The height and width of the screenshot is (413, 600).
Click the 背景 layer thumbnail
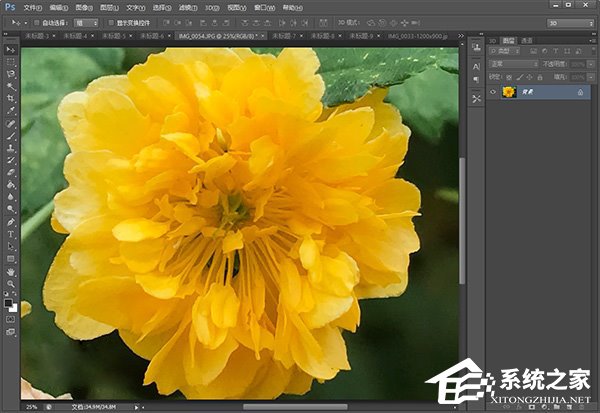coord(508,92)
